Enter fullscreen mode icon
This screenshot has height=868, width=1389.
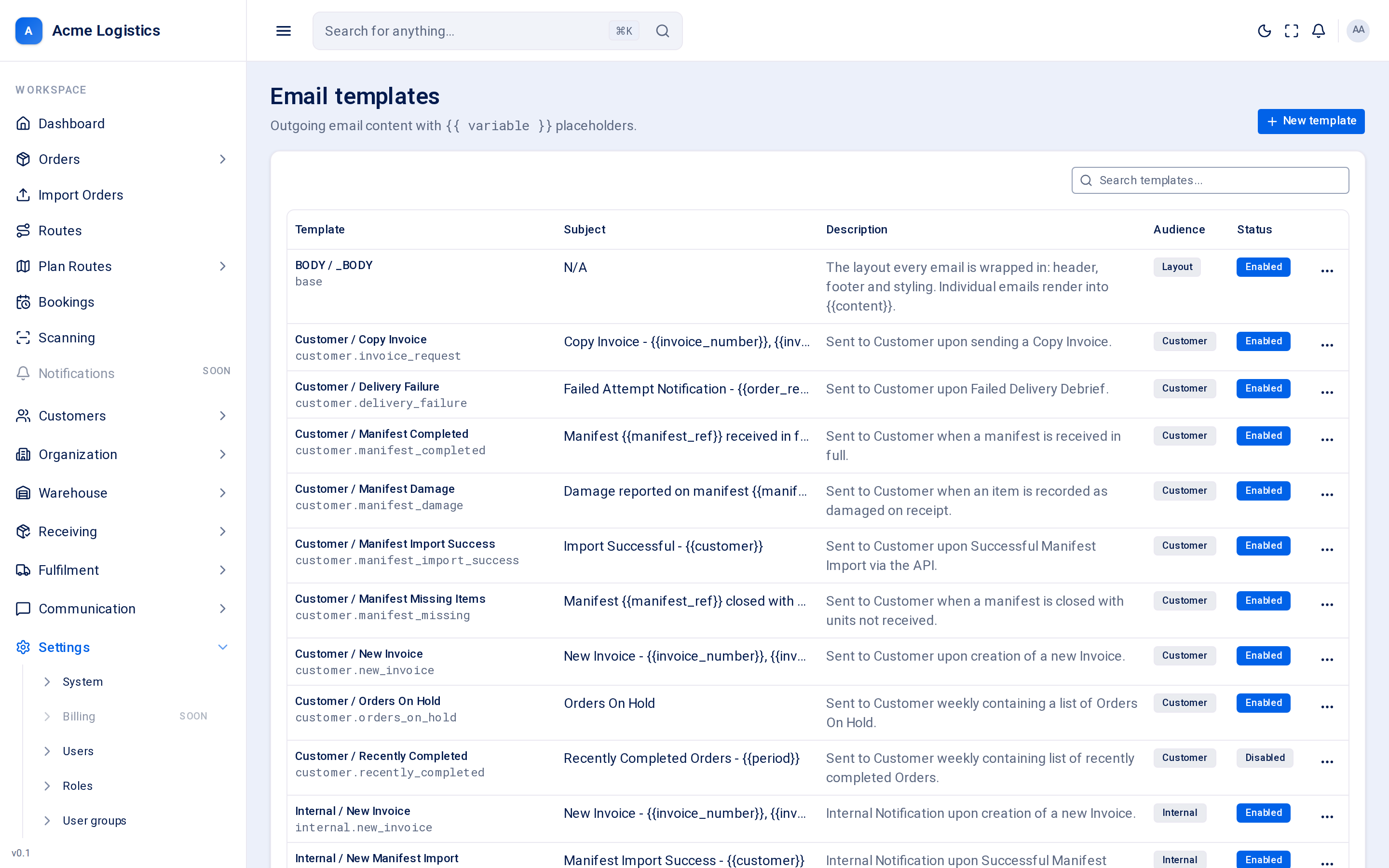click(x=1292, y=31)
